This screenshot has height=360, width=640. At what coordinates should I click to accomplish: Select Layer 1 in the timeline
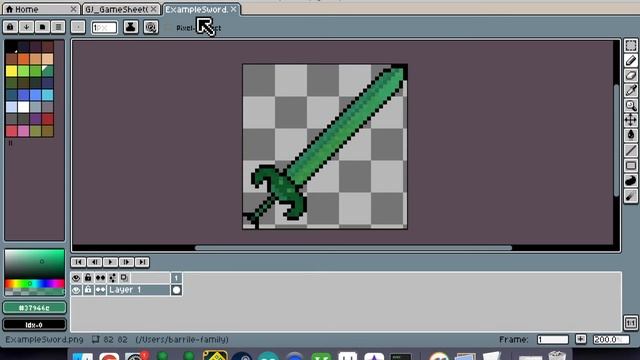(138, 290)
